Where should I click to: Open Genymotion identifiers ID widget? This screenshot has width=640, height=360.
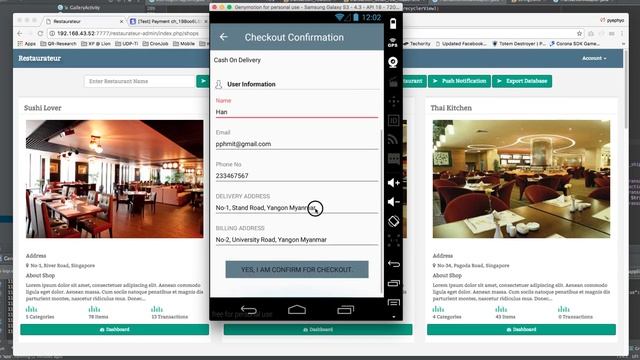393,121
